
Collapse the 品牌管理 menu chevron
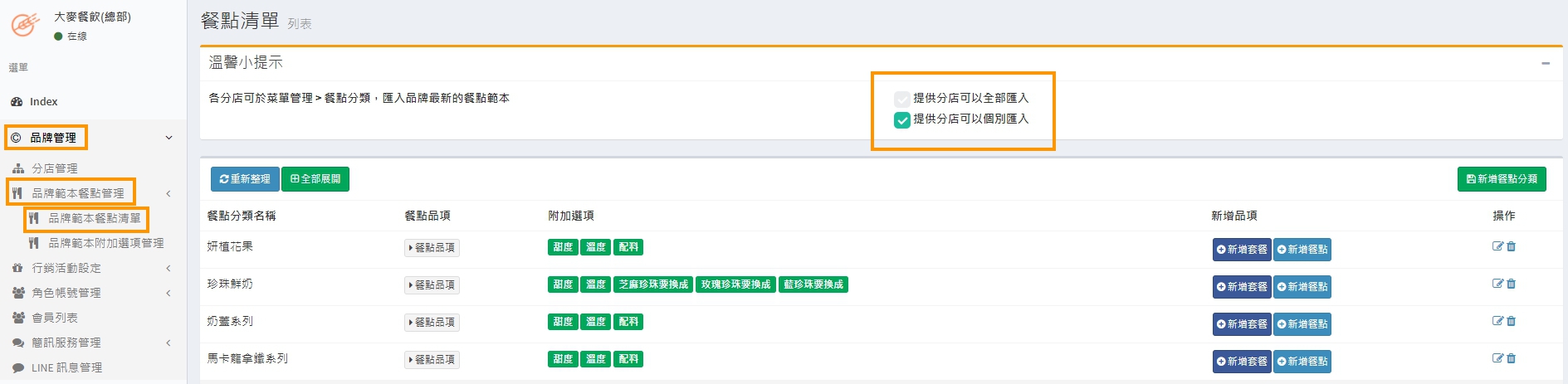point(169,138)
